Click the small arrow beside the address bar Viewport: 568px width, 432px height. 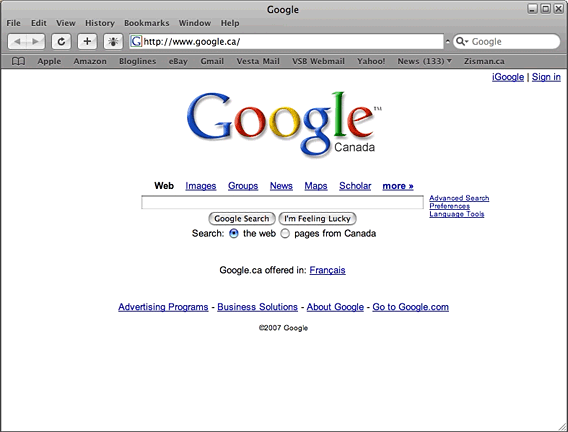point(448,41)
